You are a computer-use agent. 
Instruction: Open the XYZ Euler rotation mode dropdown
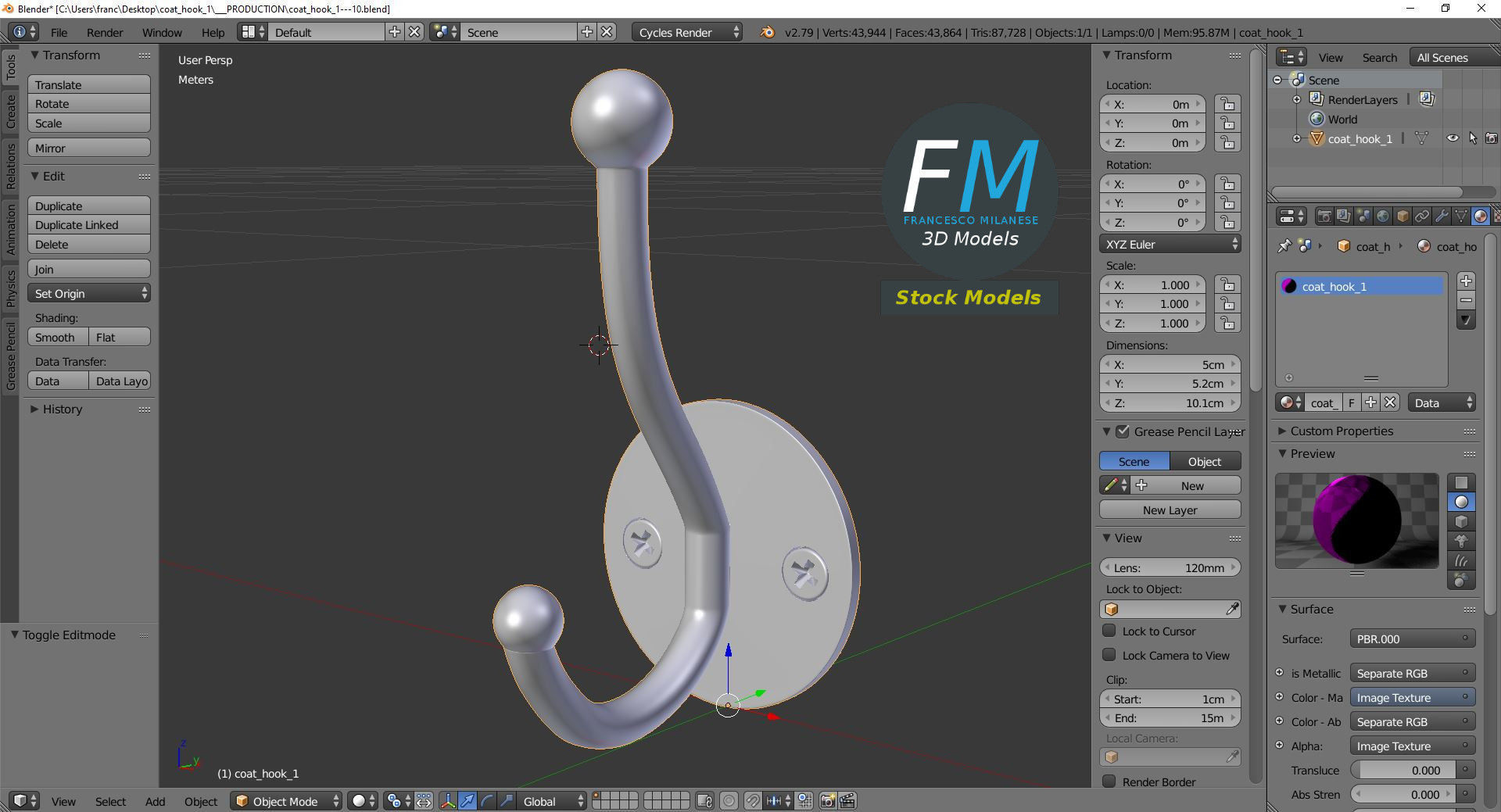1170,244
